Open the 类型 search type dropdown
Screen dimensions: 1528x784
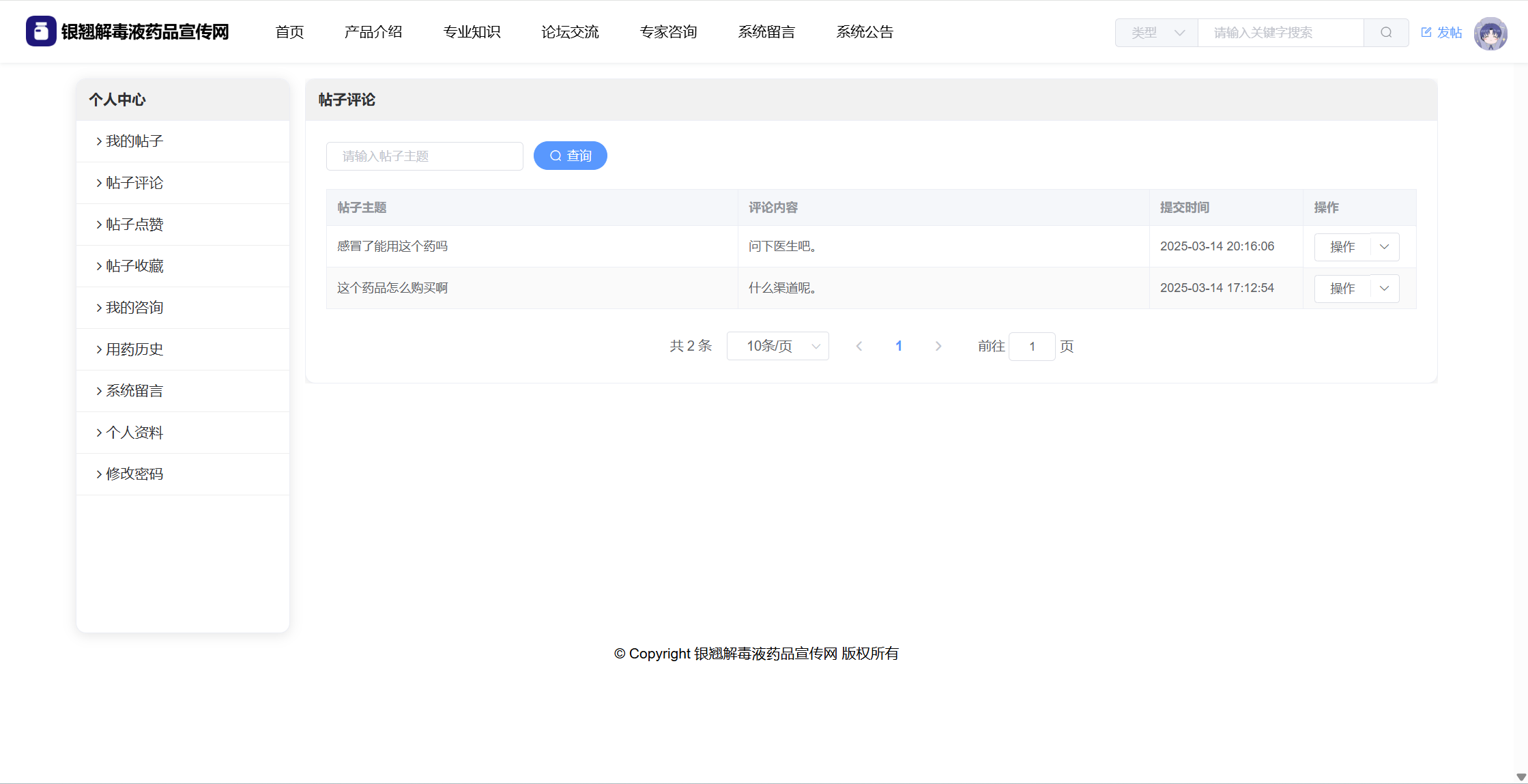tap(1156, 33)
